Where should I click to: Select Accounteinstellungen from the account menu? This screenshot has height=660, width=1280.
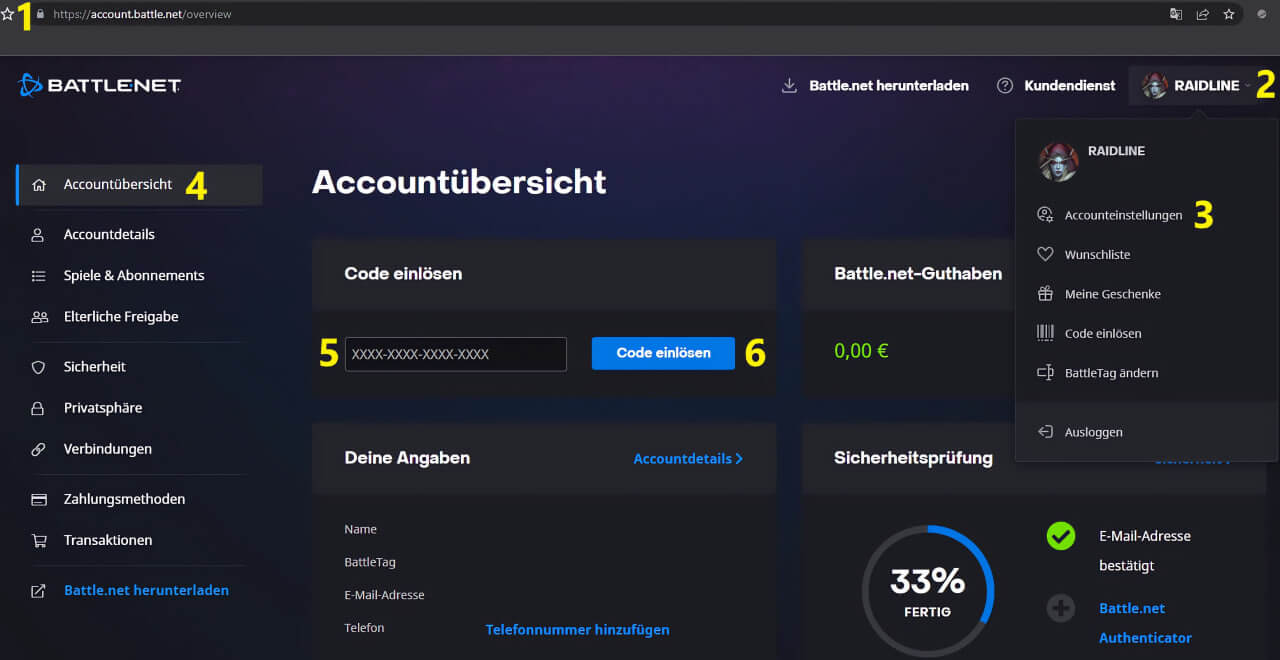1122,215
